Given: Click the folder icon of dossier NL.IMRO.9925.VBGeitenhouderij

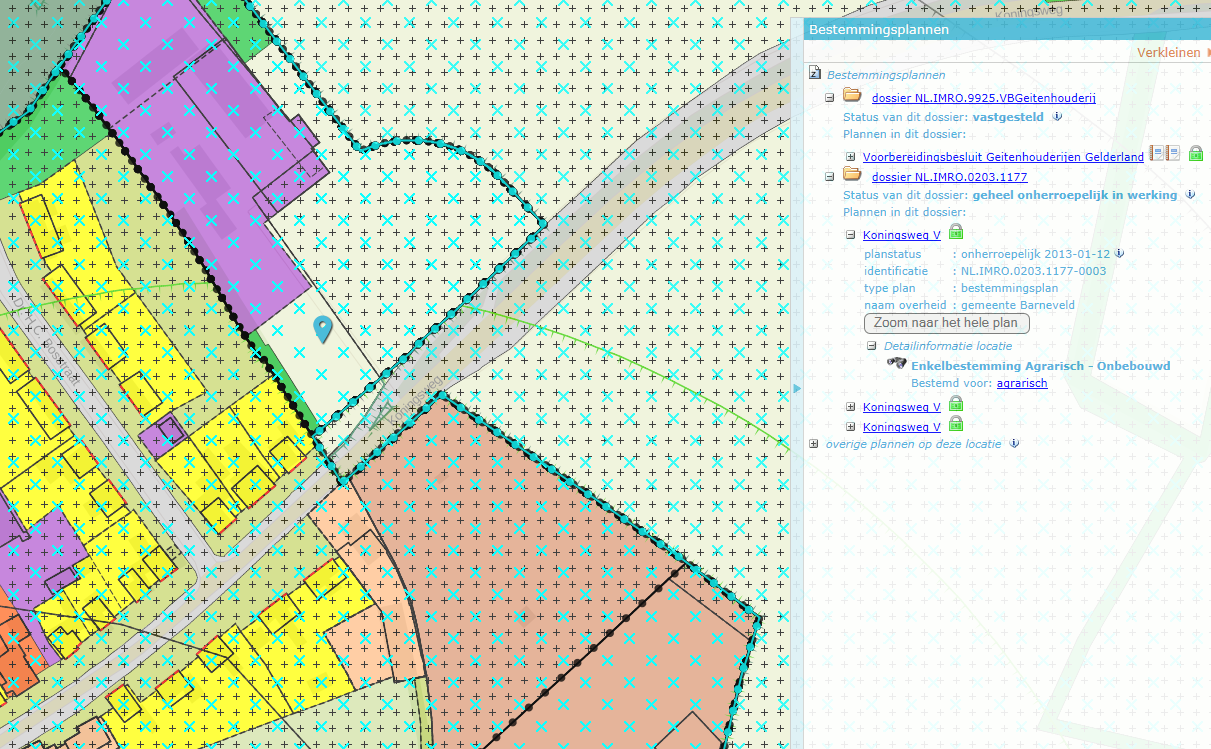Looking at the screenshot, I should 852,96.
